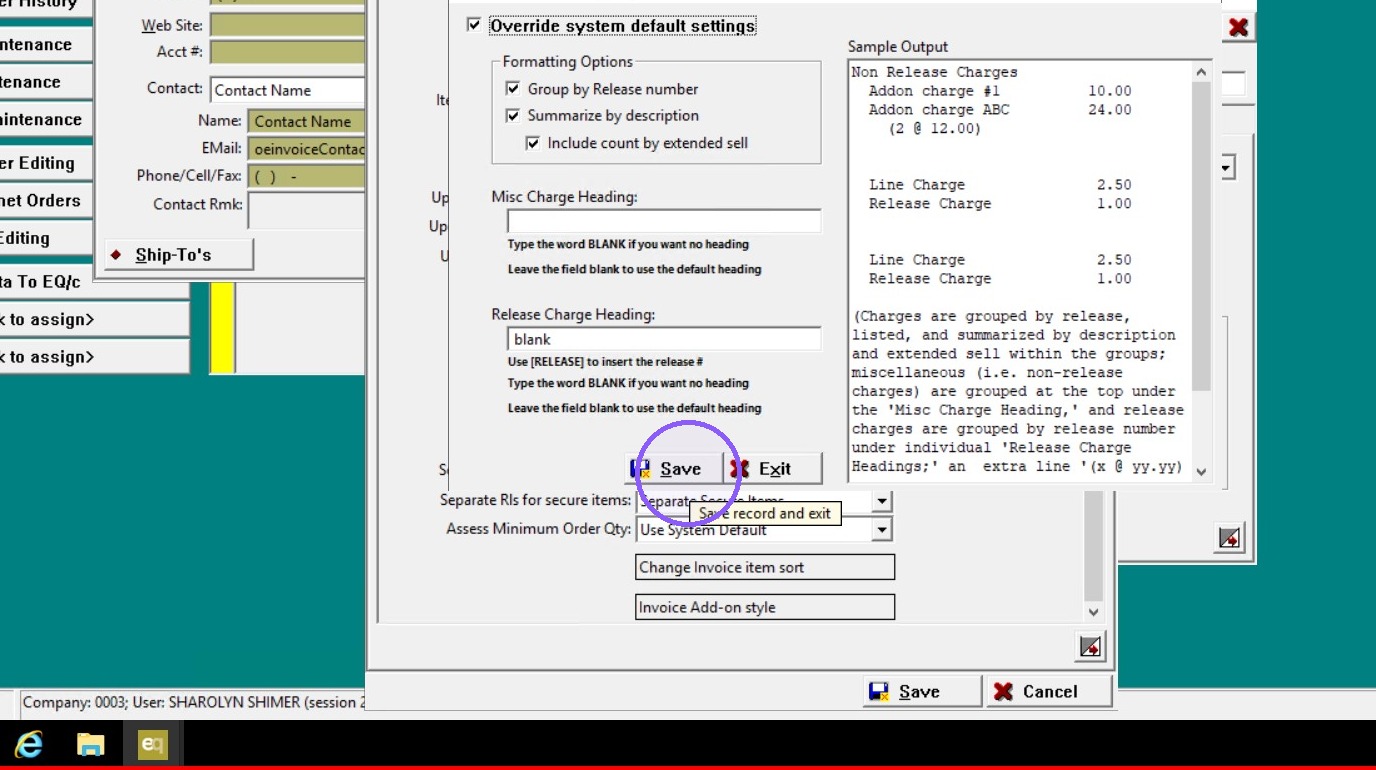Click the Sample Output scrollbar thumb
The width and height of the screenshot is (1376, 770).
pos(1201,237)
